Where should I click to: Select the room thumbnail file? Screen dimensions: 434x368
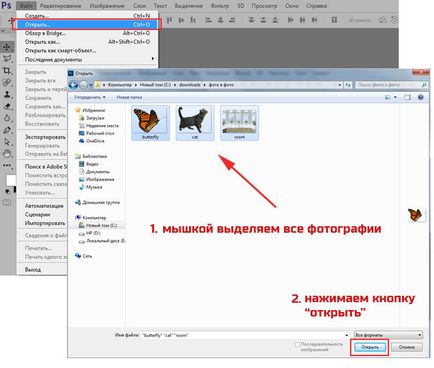pyautogui.click(x=239, y=123)
